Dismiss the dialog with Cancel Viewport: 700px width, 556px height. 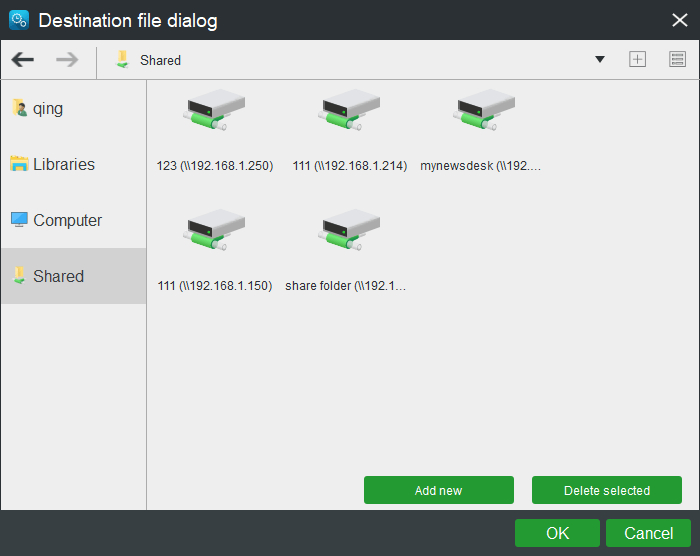click(x=648, y=533)
